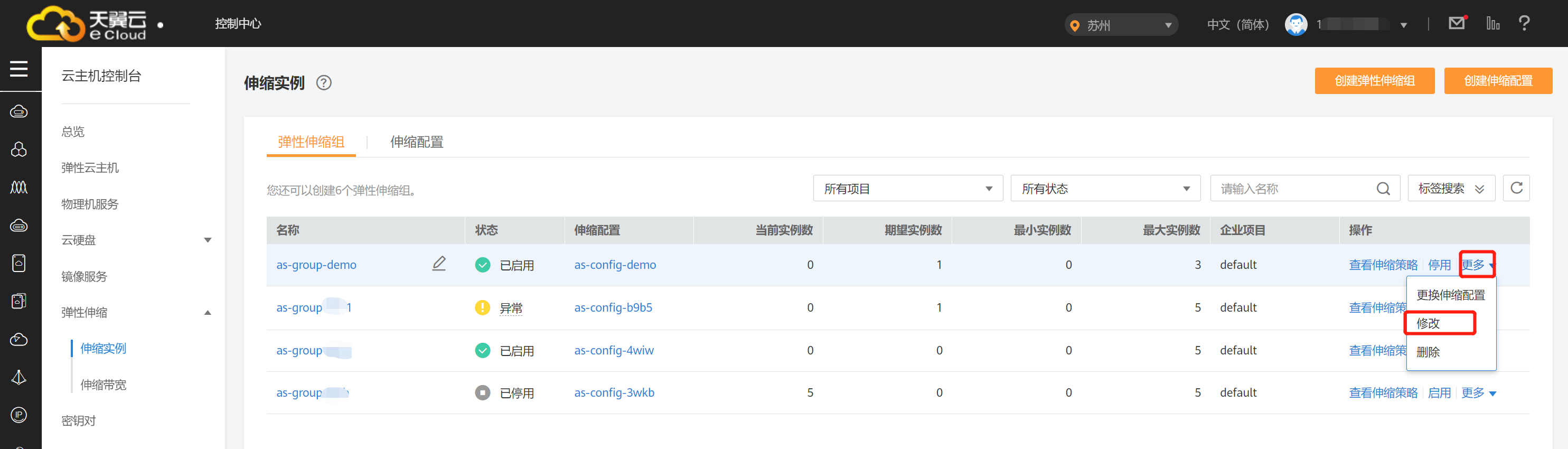1568x449 pixels.
Task: Open the 苏州 region dropdown
Action: [x=1121, y=25]
